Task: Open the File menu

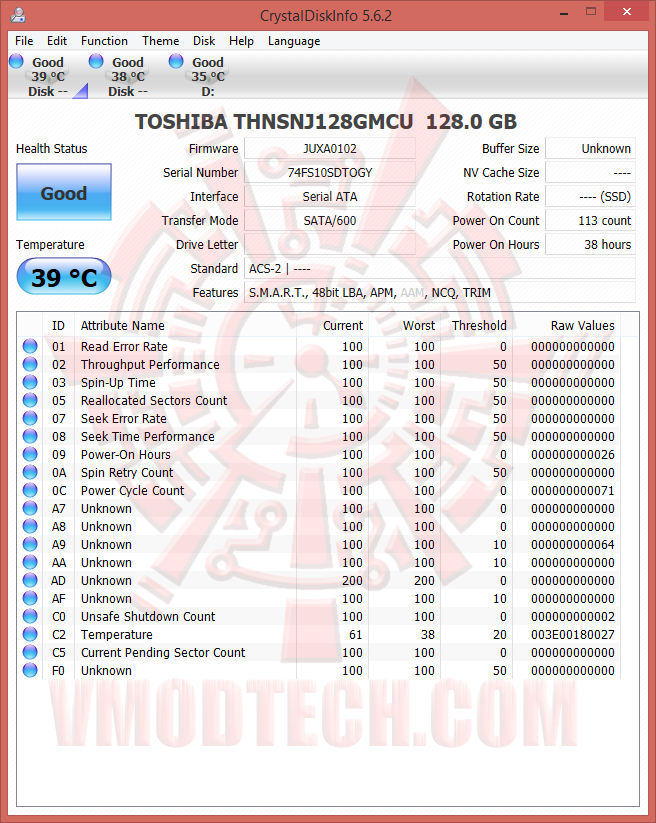Action: [x=24, y=41]
